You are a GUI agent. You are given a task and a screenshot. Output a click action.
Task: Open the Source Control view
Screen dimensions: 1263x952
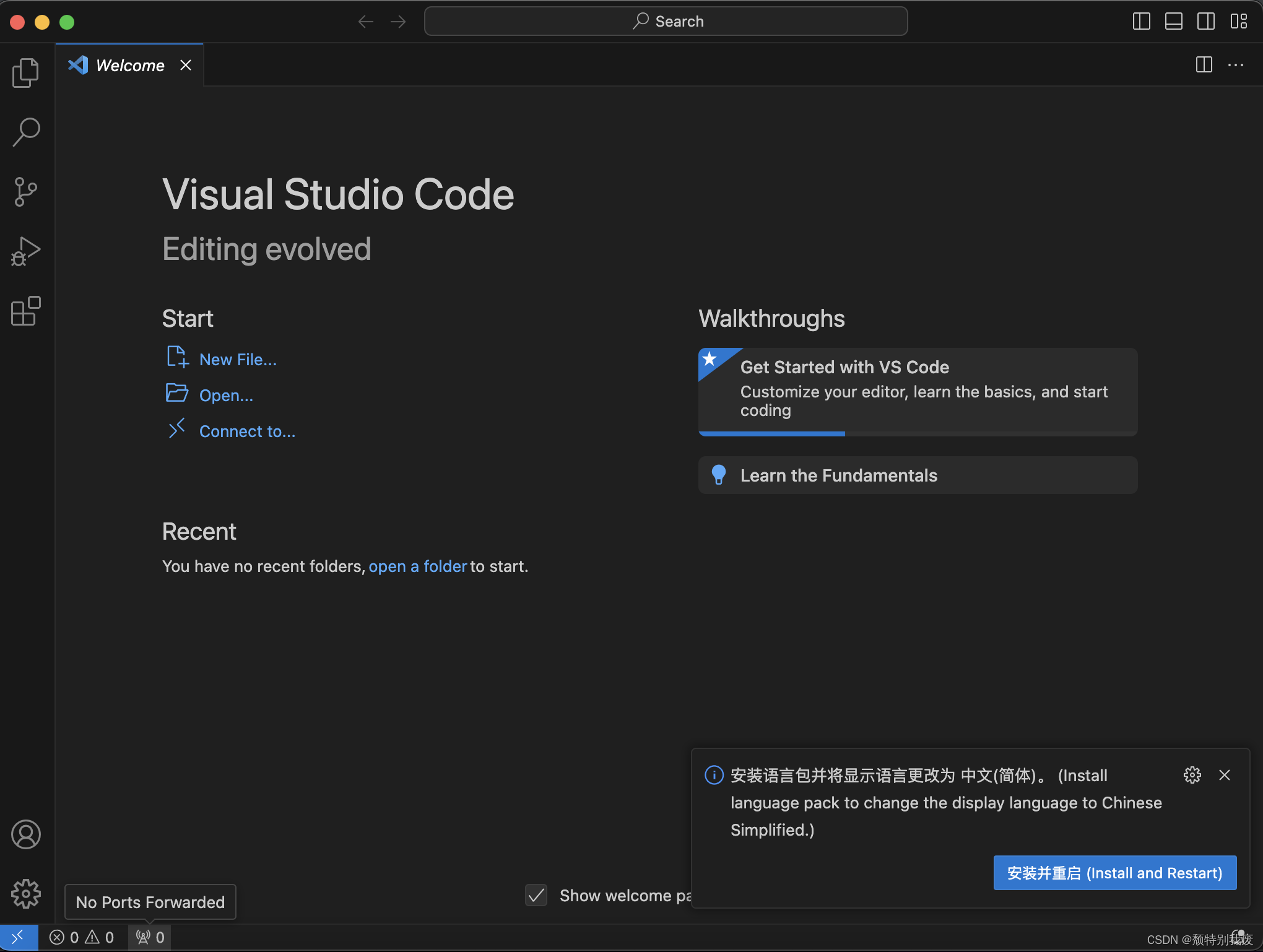coord(26,191)
